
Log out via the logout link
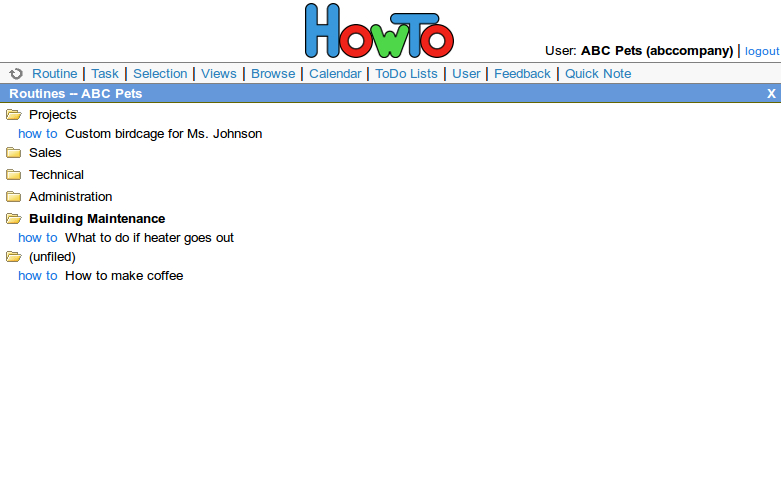pos(761,51)
